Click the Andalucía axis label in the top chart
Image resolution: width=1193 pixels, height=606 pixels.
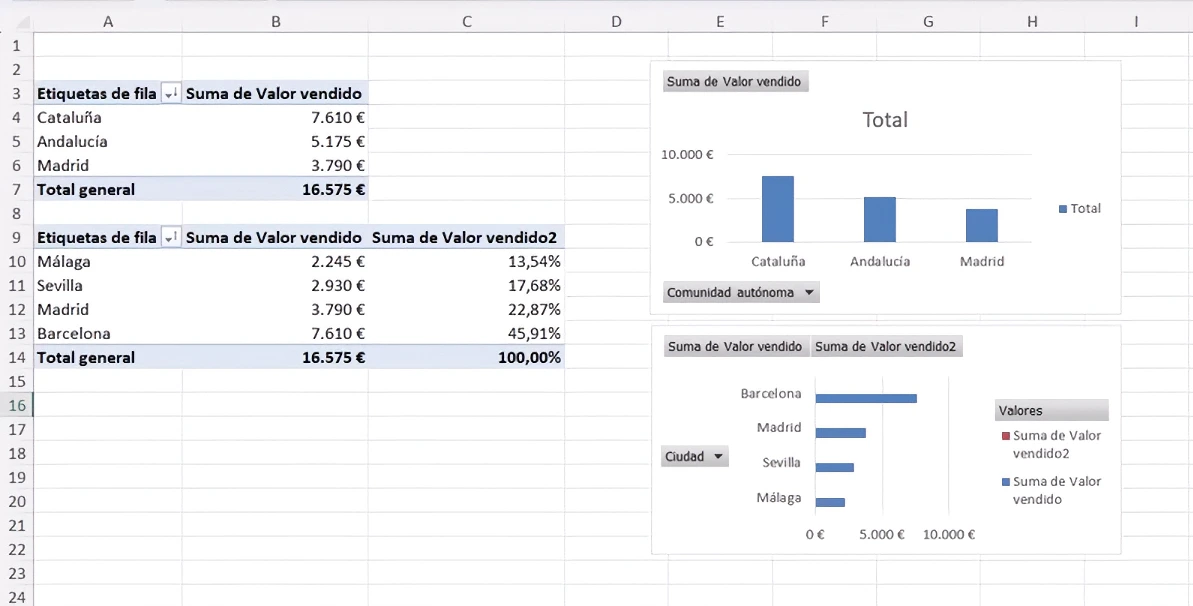(880, 261)
